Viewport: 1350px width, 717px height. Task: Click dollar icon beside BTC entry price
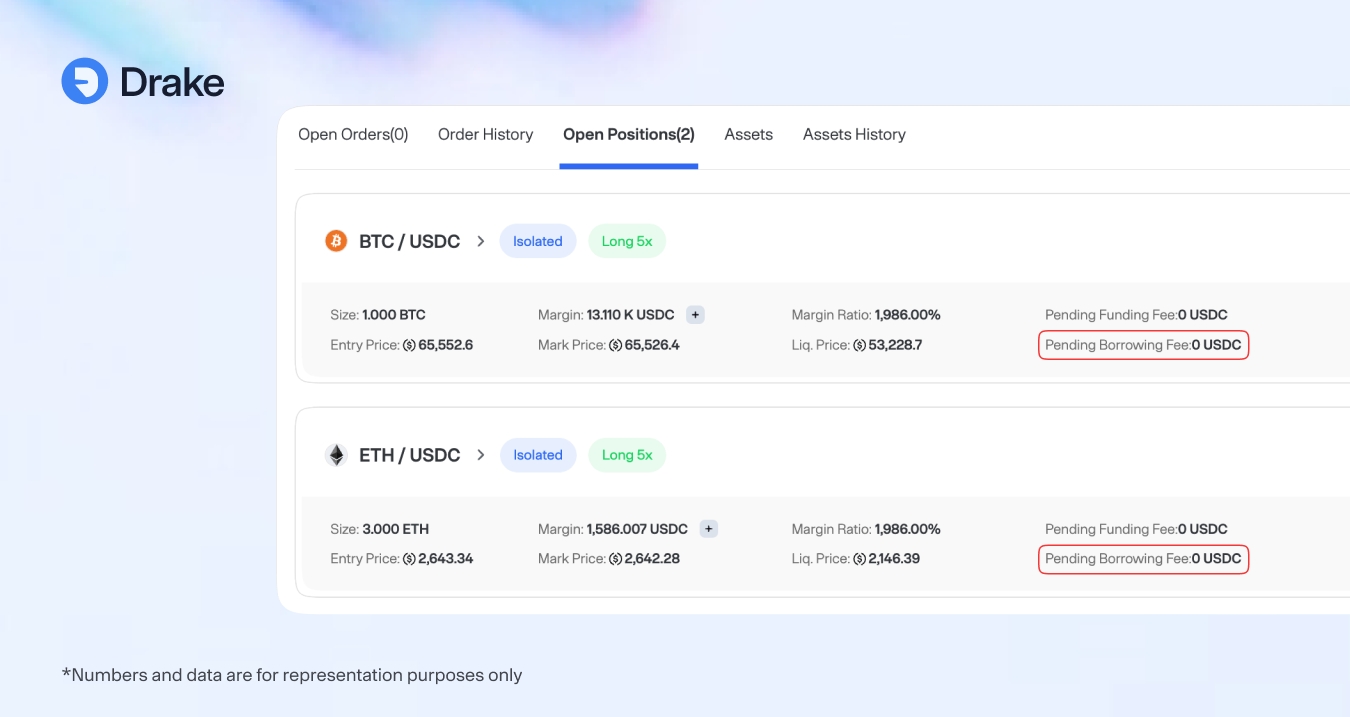click(x=409, y=345)
